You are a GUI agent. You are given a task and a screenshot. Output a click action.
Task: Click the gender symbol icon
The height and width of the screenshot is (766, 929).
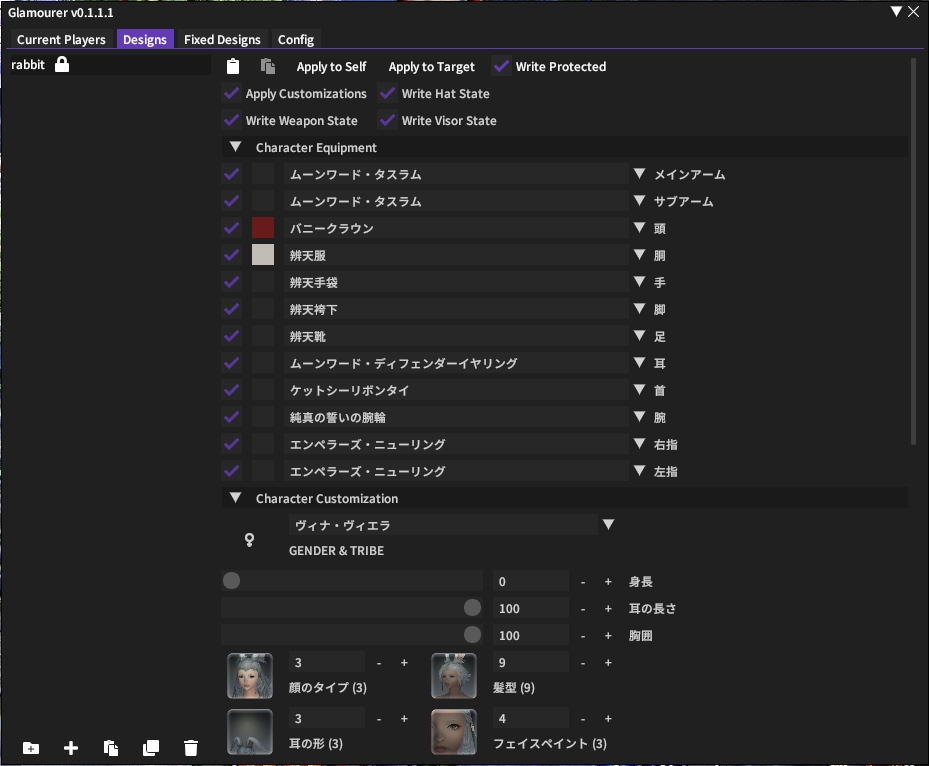coord(250,539)
